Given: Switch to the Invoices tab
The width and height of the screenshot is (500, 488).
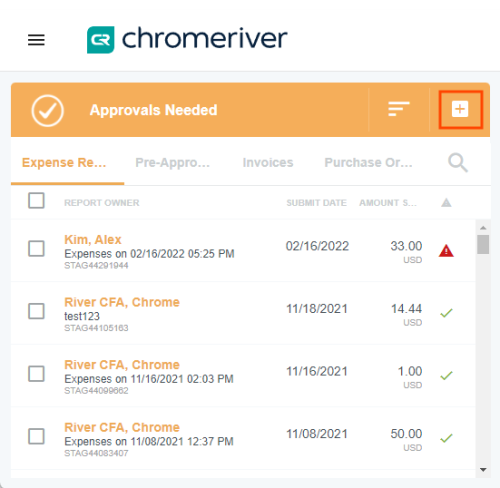Looking at the screenshot, I should [x=268, y=163].
